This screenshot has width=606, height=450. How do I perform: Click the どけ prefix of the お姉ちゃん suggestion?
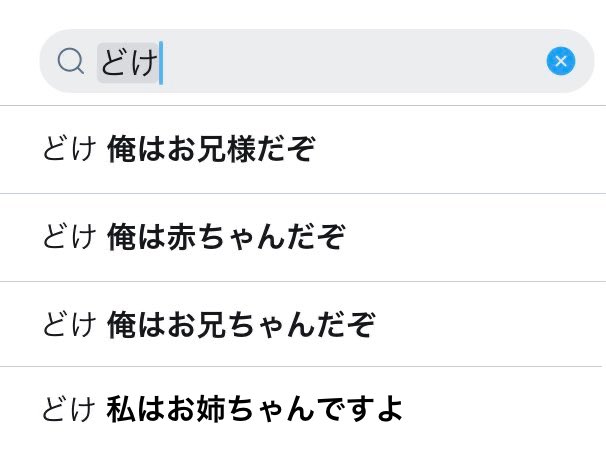click(x=69, y=409)
